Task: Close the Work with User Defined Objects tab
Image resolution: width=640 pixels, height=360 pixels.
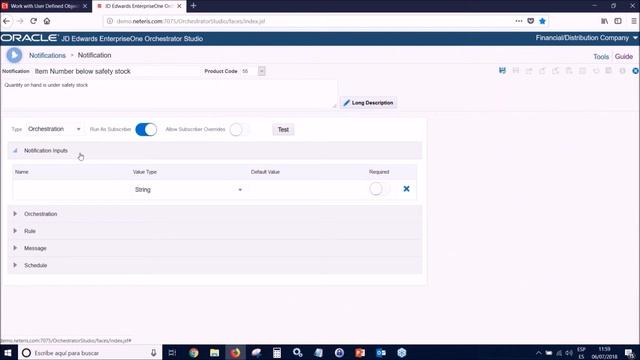Action: tap(85, 6)
